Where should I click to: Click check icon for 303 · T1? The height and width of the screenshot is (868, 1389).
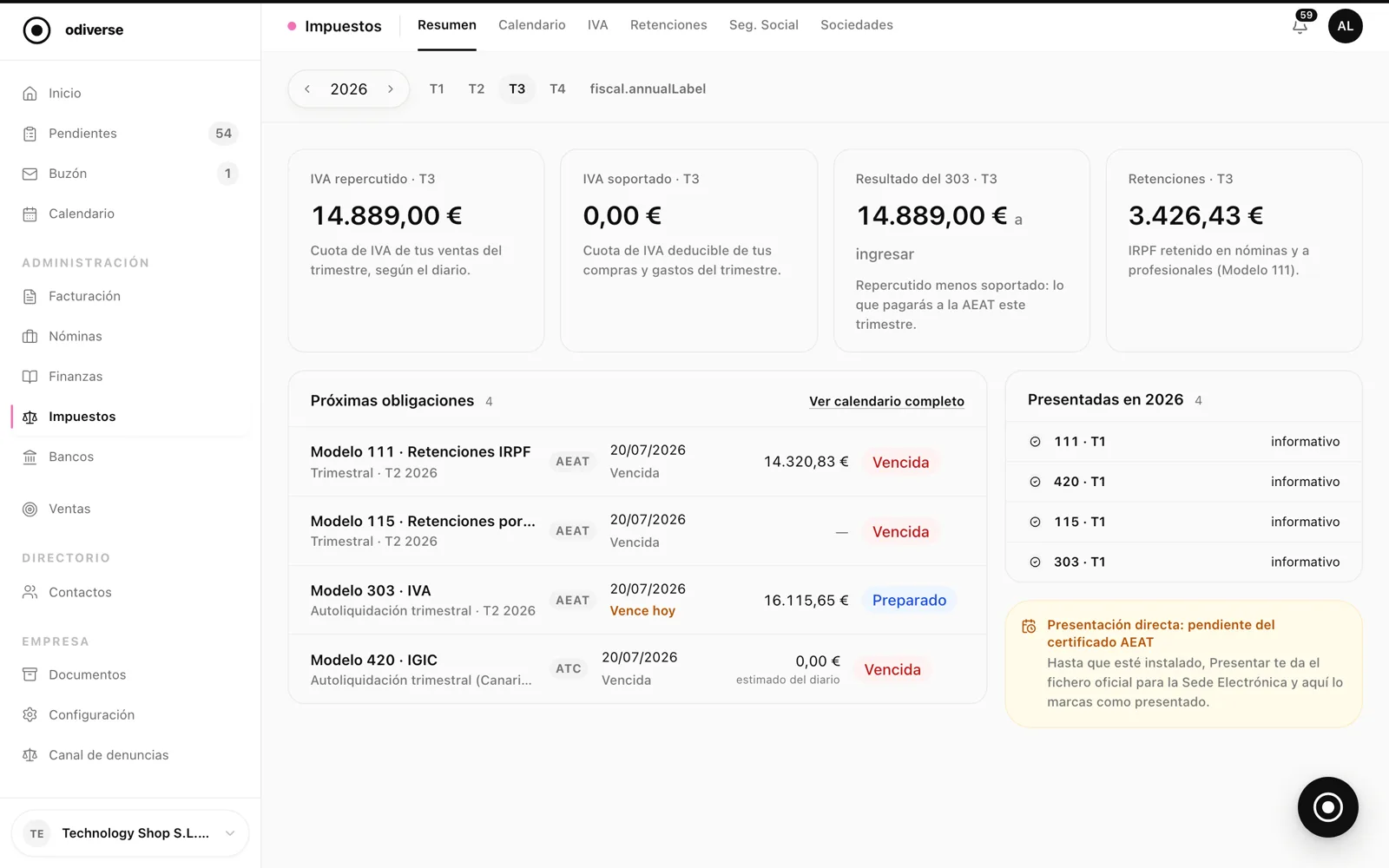pyautogui.click(x=1035, y=562)
